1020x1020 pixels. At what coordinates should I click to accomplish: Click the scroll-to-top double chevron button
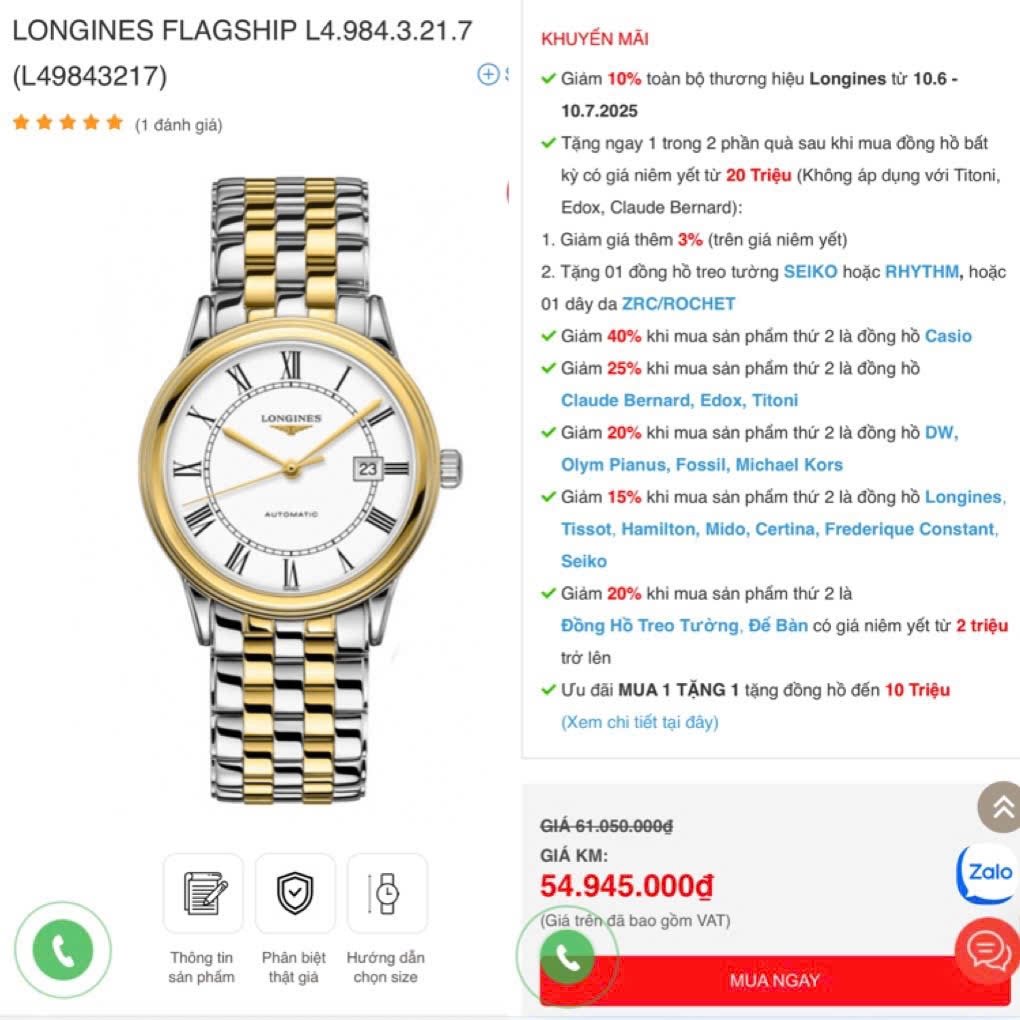1000,807
